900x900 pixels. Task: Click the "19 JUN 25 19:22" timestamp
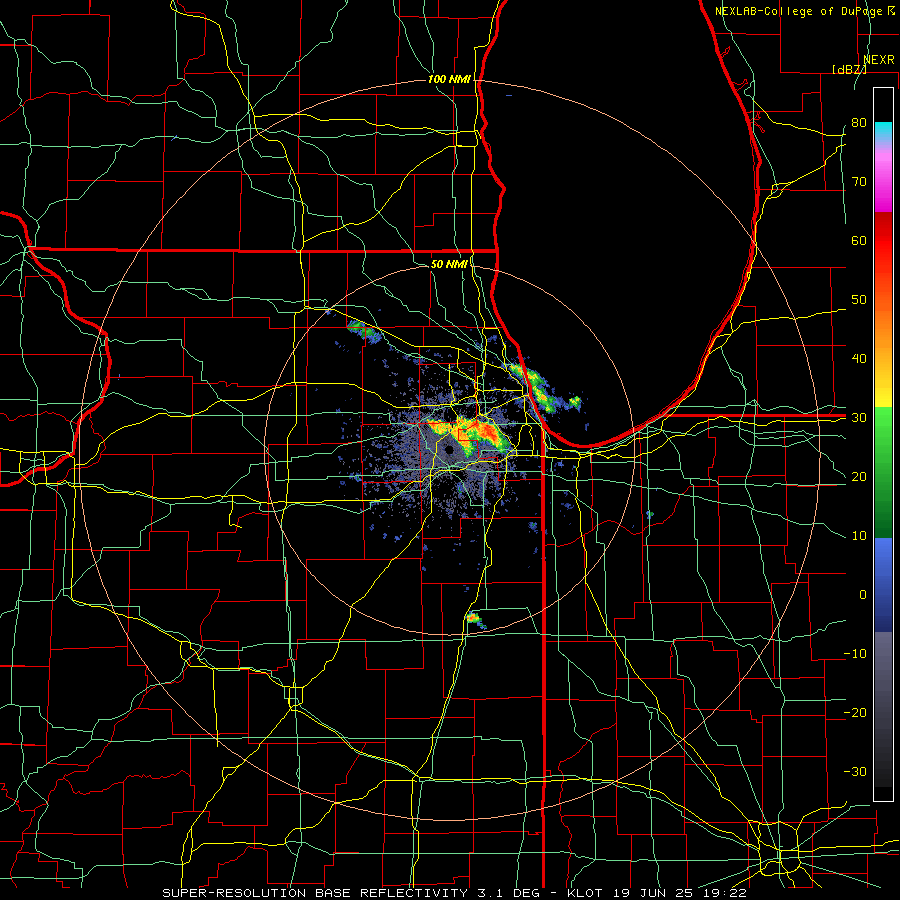click(x=678, y=893)
